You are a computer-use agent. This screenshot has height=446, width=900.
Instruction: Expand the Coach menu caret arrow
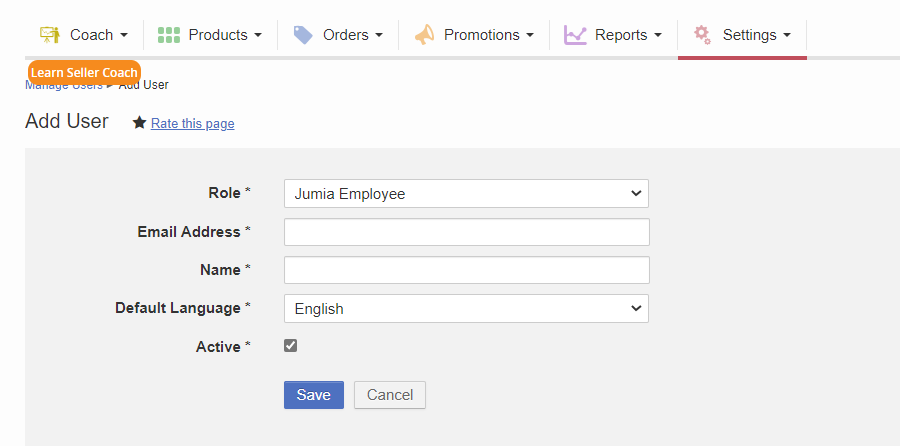coord(124,35)
